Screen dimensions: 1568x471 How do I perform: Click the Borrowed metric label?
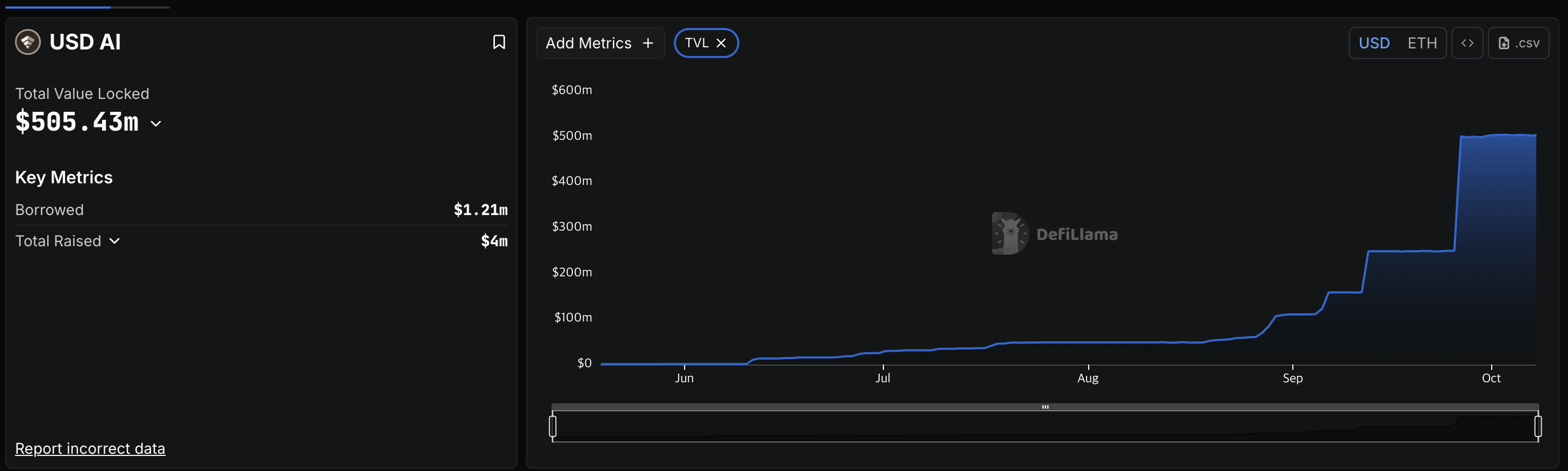(49, 210)
